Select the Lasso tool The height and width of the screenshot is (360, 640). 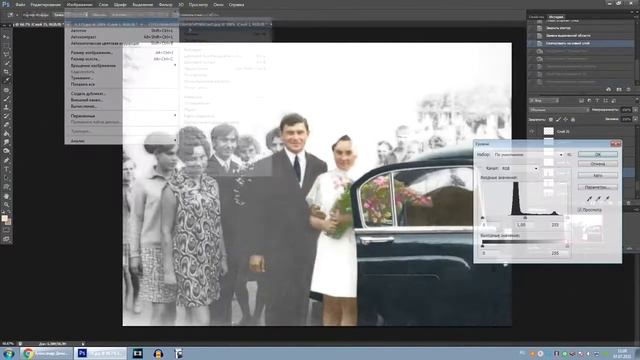pyautogui.click(x=6, y=54)
